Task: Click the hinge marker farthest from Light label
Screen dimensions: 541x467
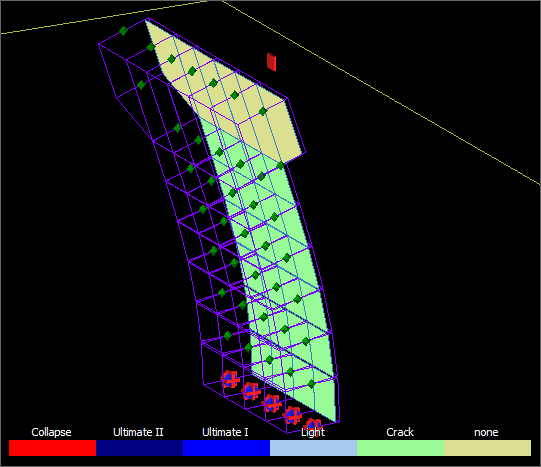Action: (x=230, y=379)
